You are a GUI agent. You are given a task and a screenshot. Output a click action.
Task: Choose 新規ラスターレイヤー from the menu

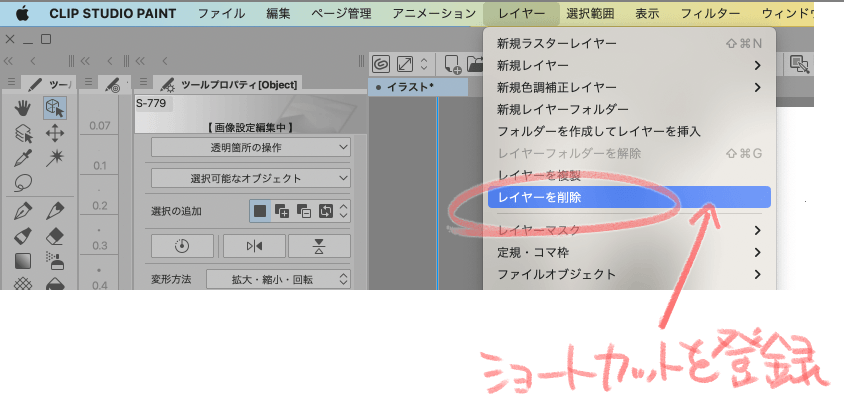[x=629, y=43]
